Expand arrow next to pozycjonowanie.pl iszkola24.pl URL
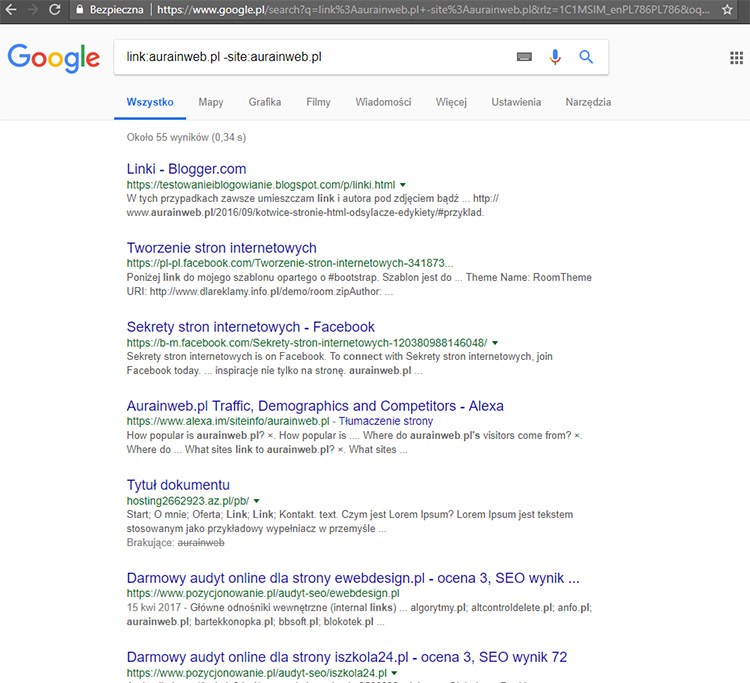 (x=394, y=673)
